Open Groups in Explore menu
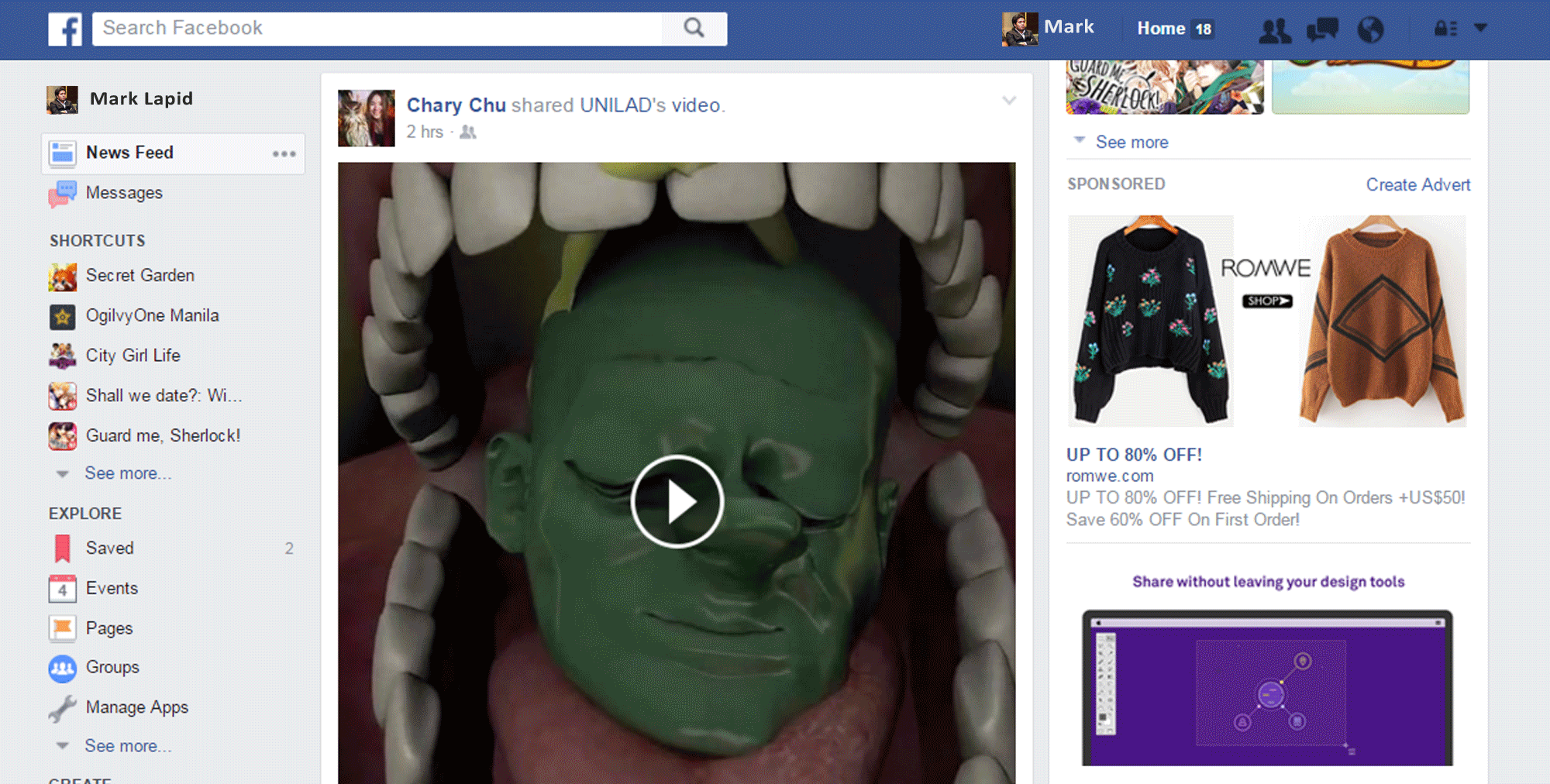1550x784 pixels. pyautogui.click(x=112, y=668)
